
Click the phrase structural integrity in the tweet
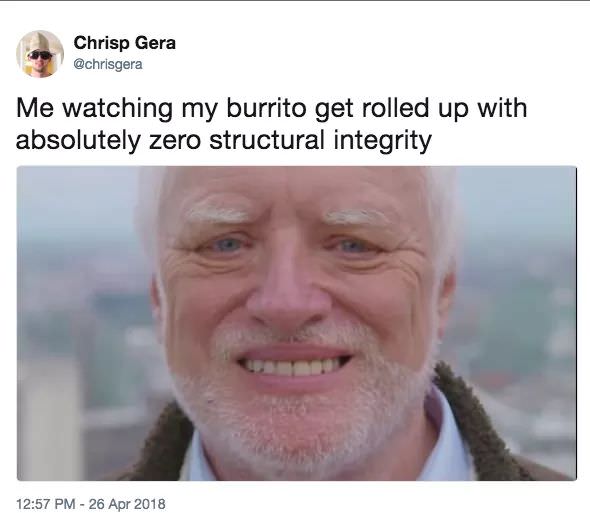pyautogui.click(x=320, y=140)
